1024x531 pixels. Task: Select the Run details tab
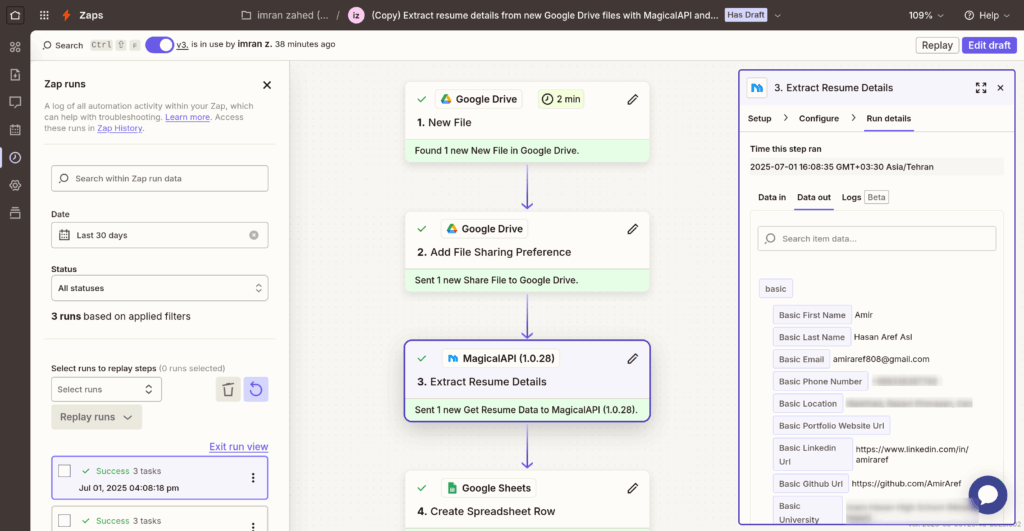(x=888, y=118)
